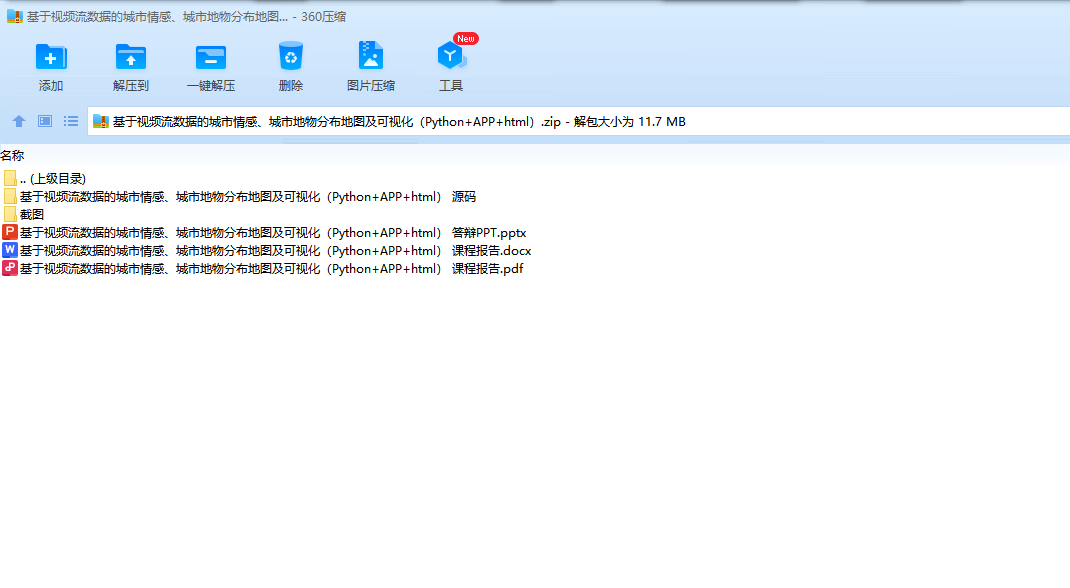This screenshot has height=588, width=1070.
Task: Click the 解压到 label in the toolbar
Action: coord(130,86)
